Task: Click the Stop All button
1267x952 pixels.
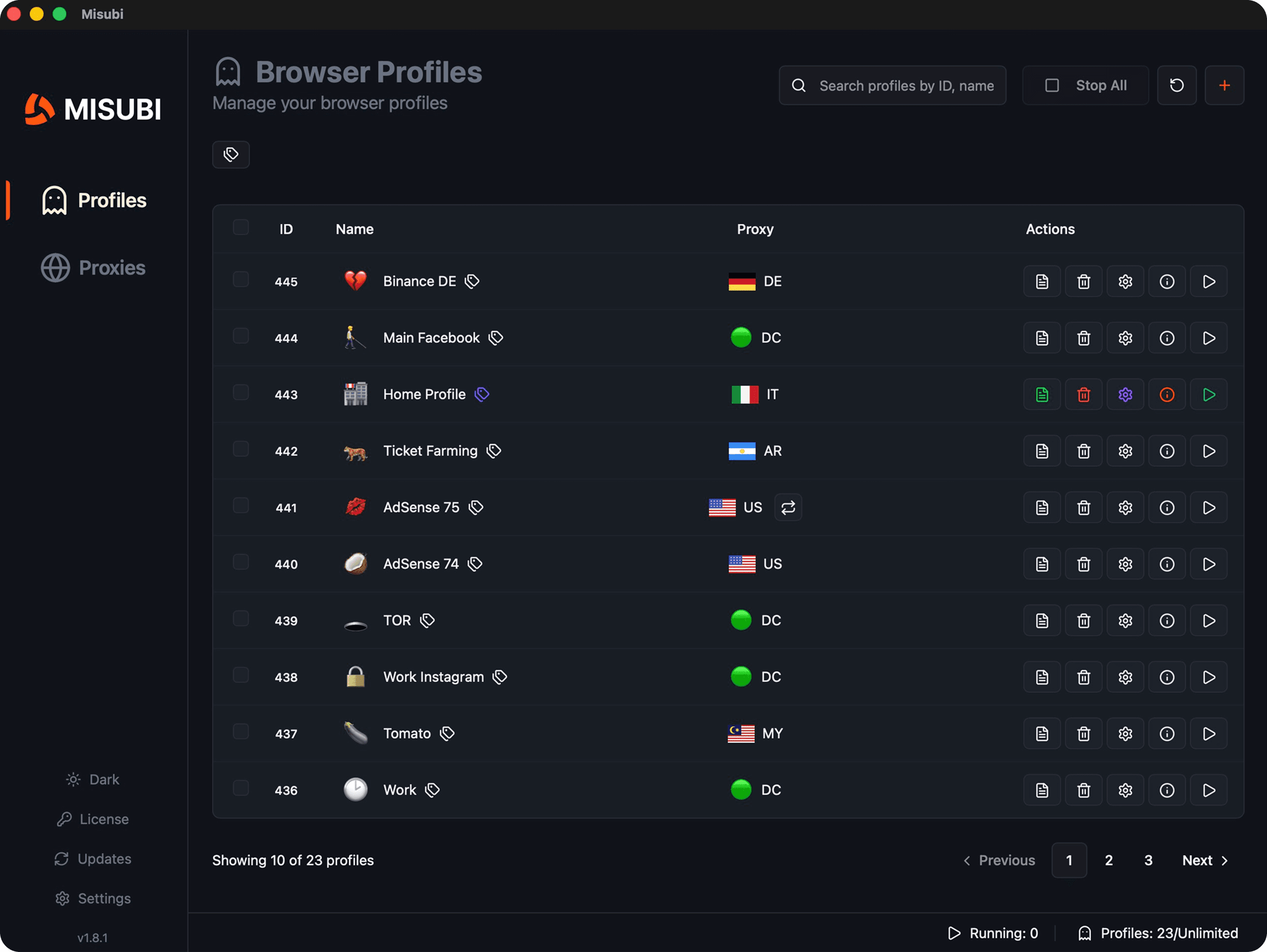Action: pos(1086,85)
